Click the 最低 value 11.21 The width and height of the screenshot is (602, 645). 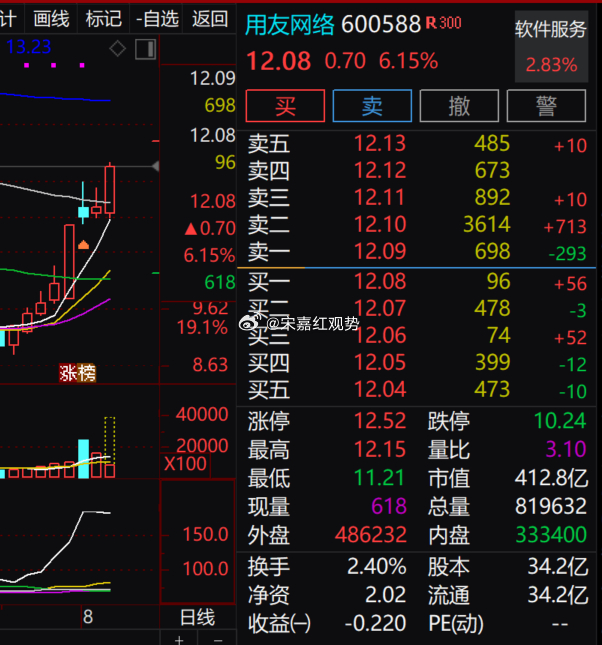coord(380,478)
